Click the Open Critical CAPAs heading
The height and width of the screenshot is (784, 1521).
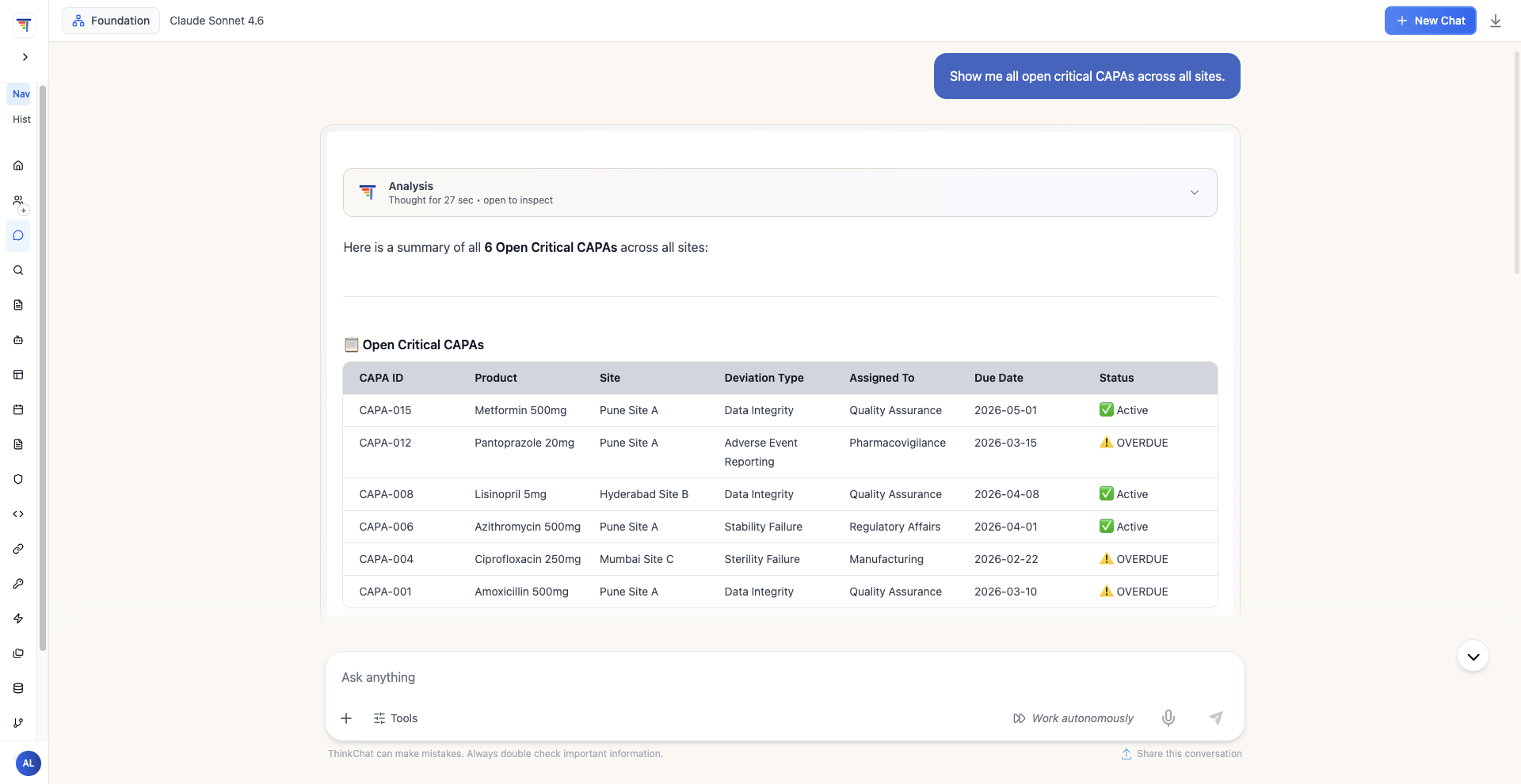414,344
